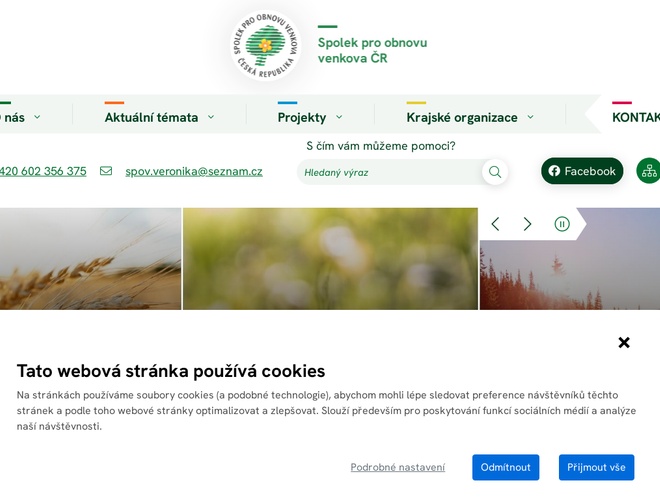The height and width of the screenshot is (500, 660).
Task: Reject cookies with Odmítnout
Action: pyautogui.click(x=506, y=467)
